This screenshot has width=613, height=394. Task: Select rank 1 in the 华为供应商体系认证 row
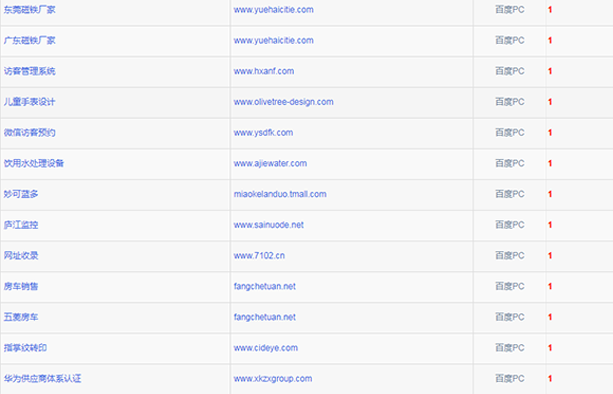(550, 379)
